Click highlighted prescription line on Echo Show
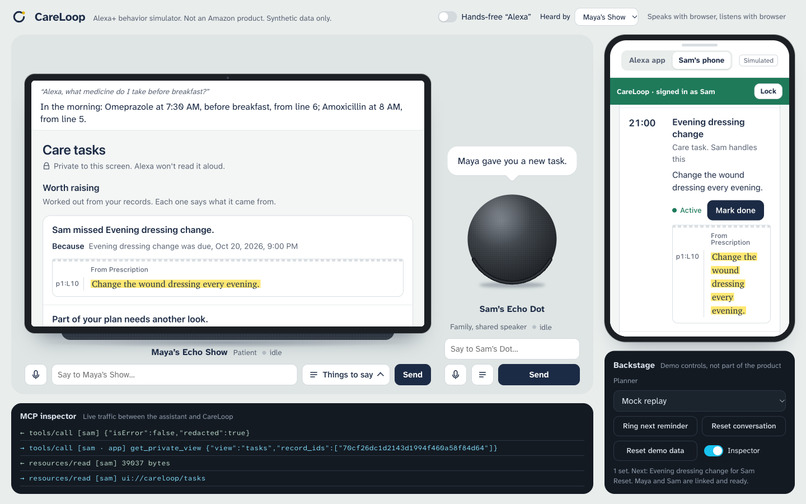 tap(175, 284)
